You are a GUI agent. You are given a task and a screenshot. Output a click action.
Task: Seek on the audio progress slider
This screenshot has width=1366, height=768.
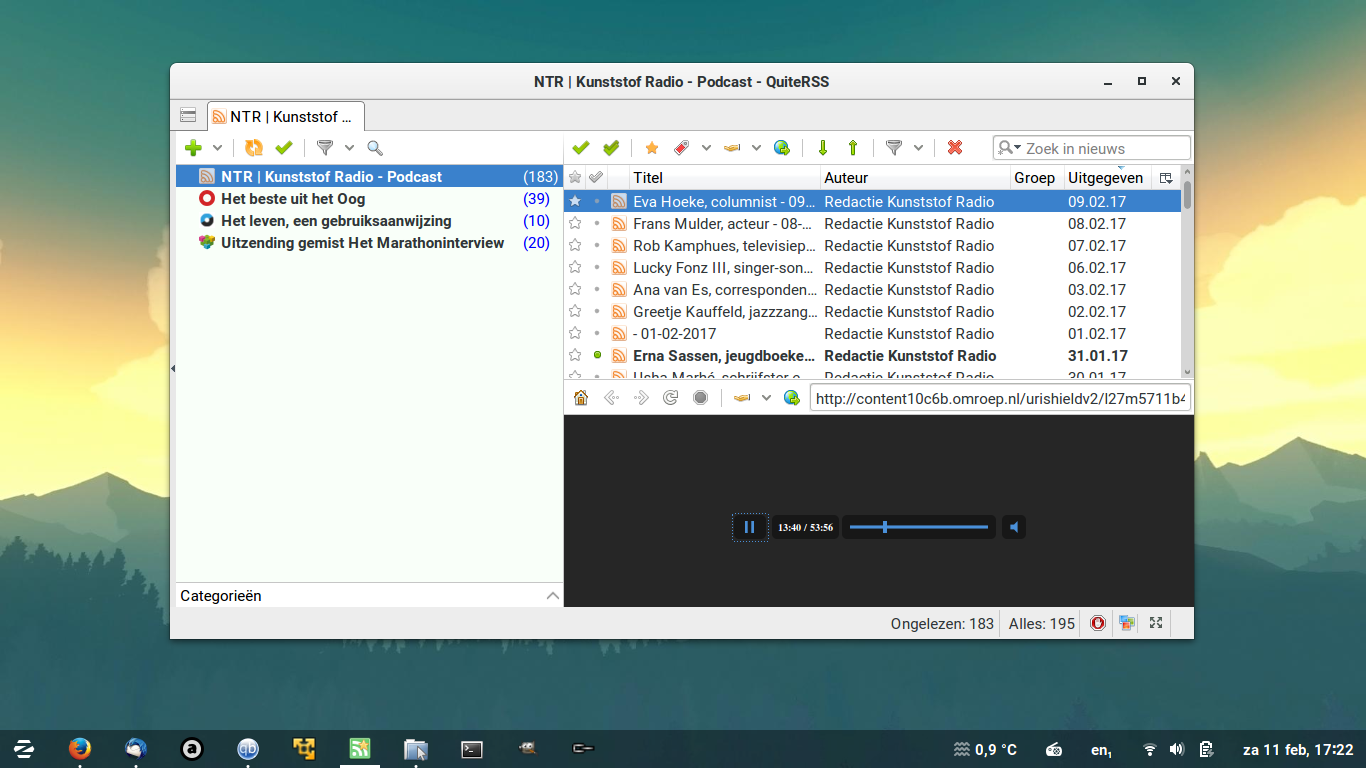(919, 527)
